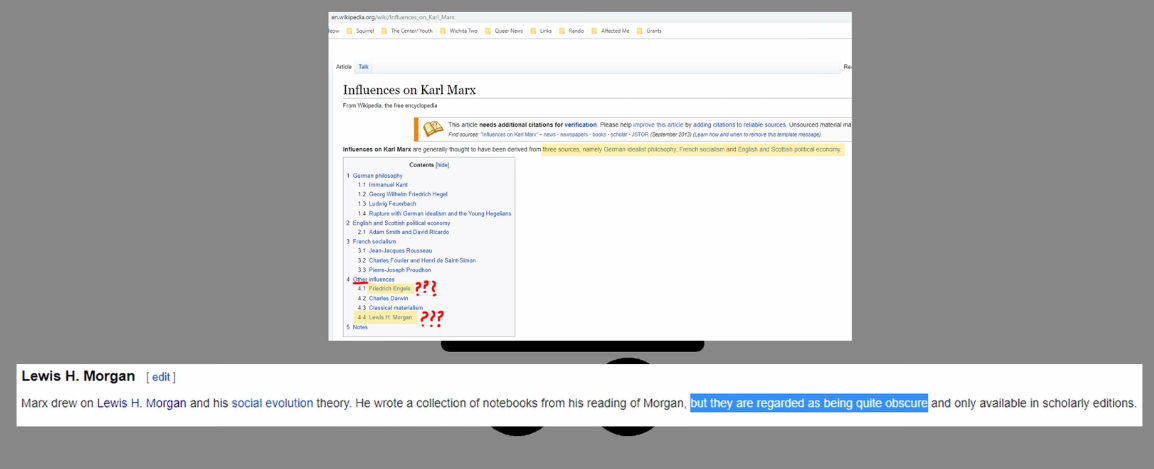Click the Influences on Karl Marx page title

pyautogui.click(x=409, y=91)
